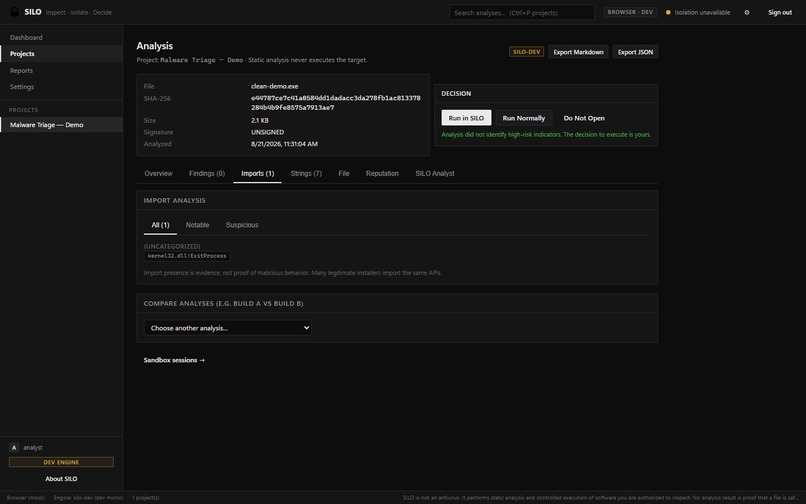Click the 2.1 KB size value
This screenshot has height=504, width=806.
click(x=260, y=120)
